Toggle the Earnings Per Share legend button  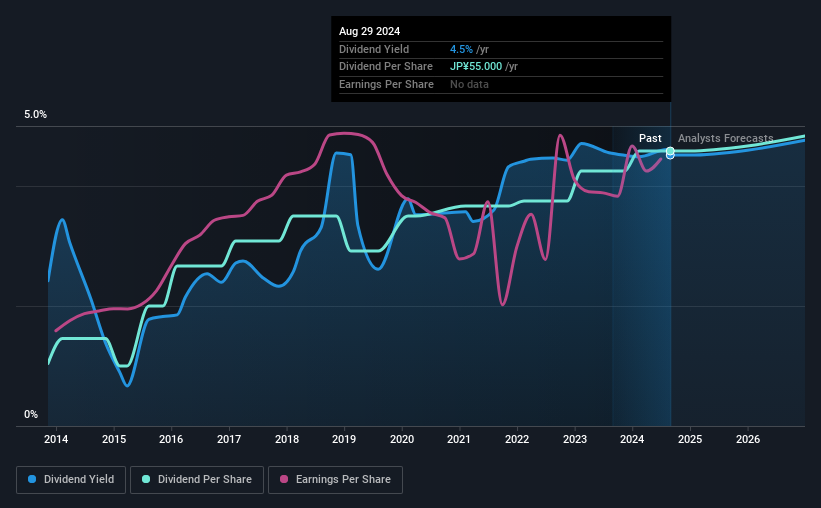335,480
